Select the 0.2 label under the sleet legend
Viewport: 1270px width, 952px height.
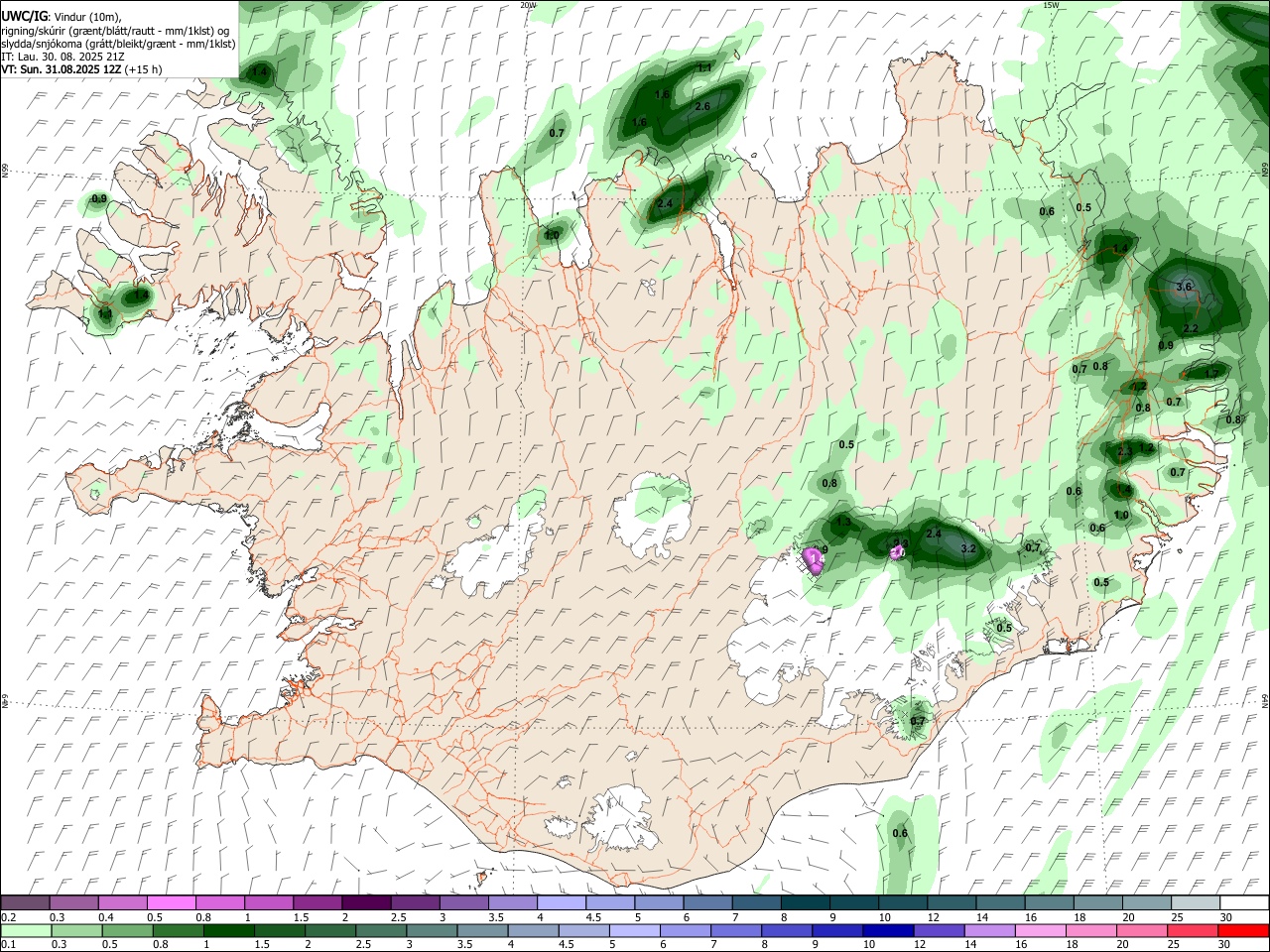pos(8,917)
